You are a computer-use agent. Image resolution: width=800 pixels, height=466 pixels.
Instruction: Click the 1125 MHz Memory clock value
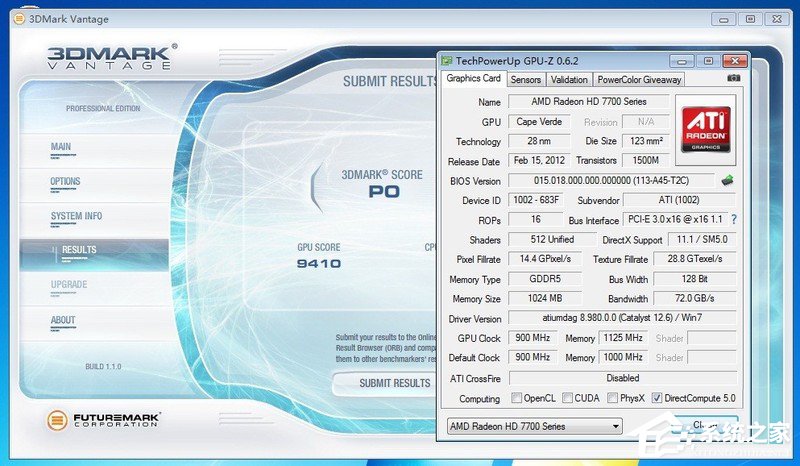(623, 338)
